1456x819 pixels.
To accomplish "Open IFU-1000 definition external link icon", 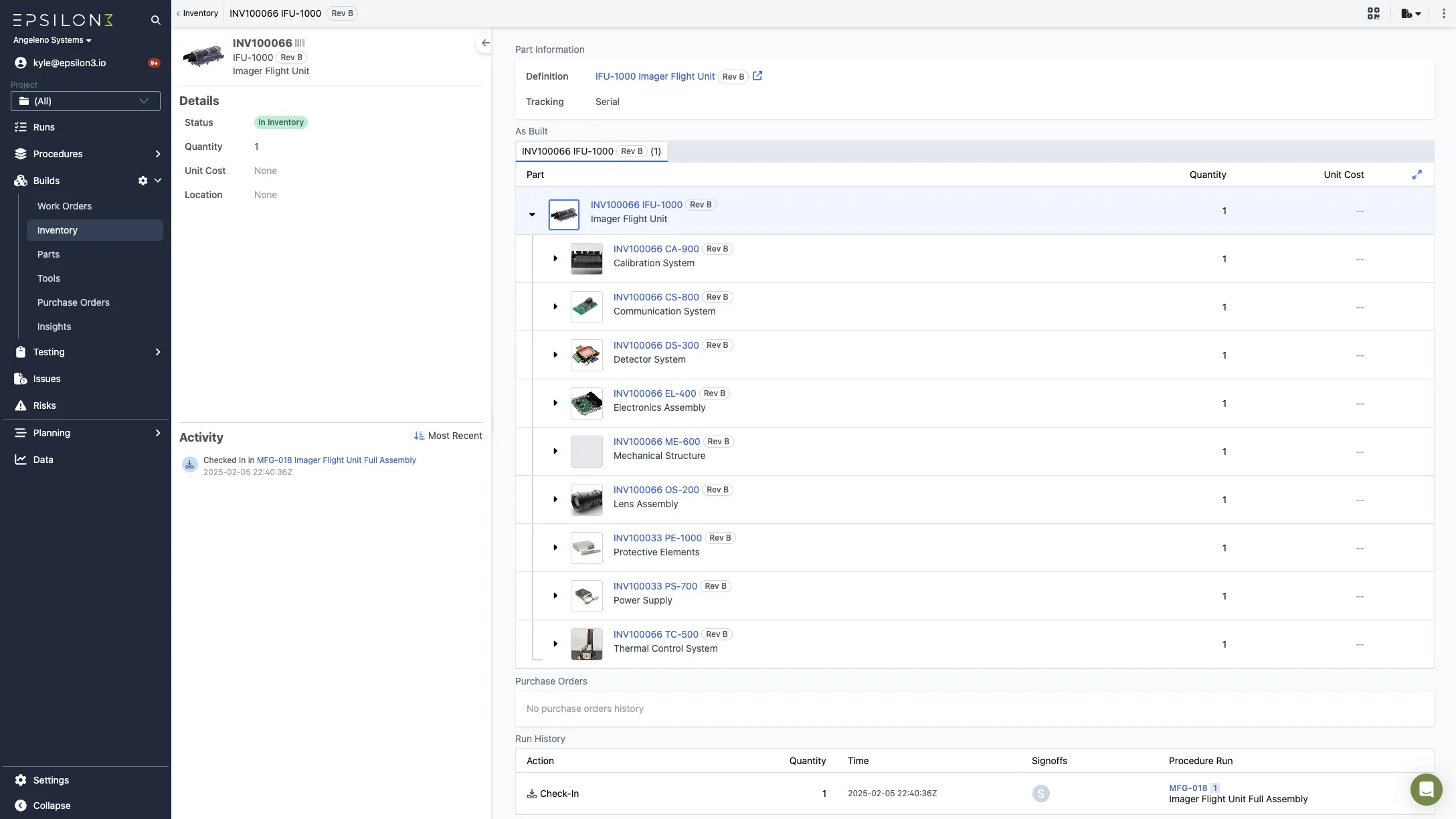I will [757, 76].
